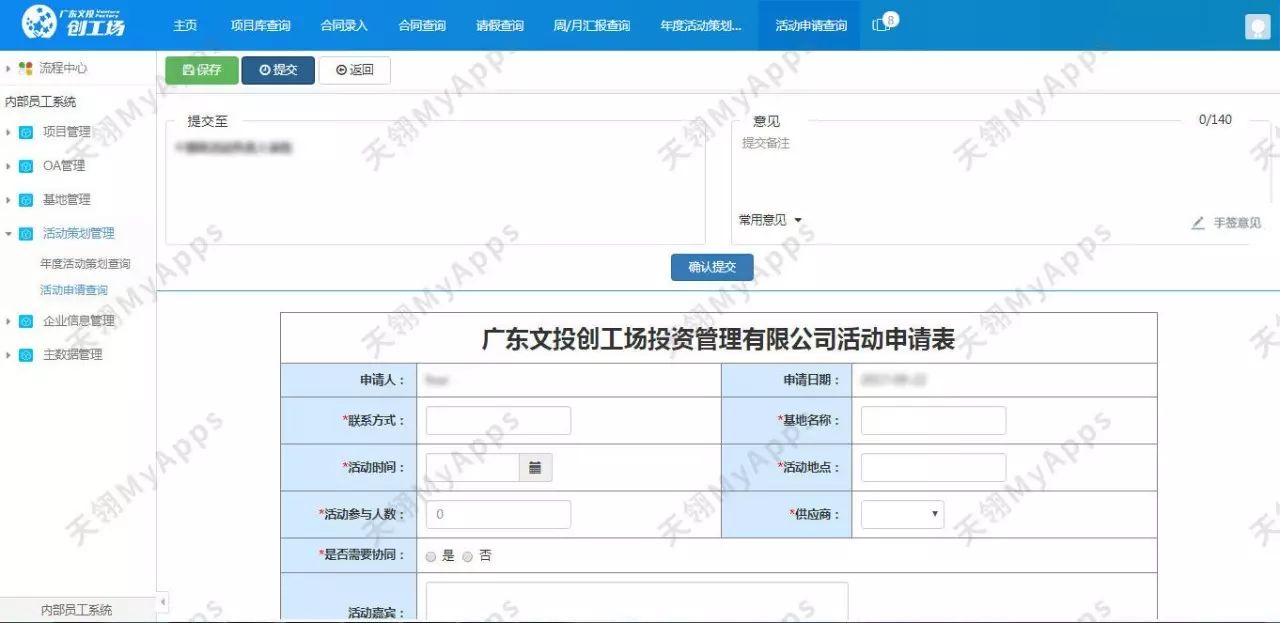Click the 内部员工系统 tab at sidebar bottom

tap(77, 609)
